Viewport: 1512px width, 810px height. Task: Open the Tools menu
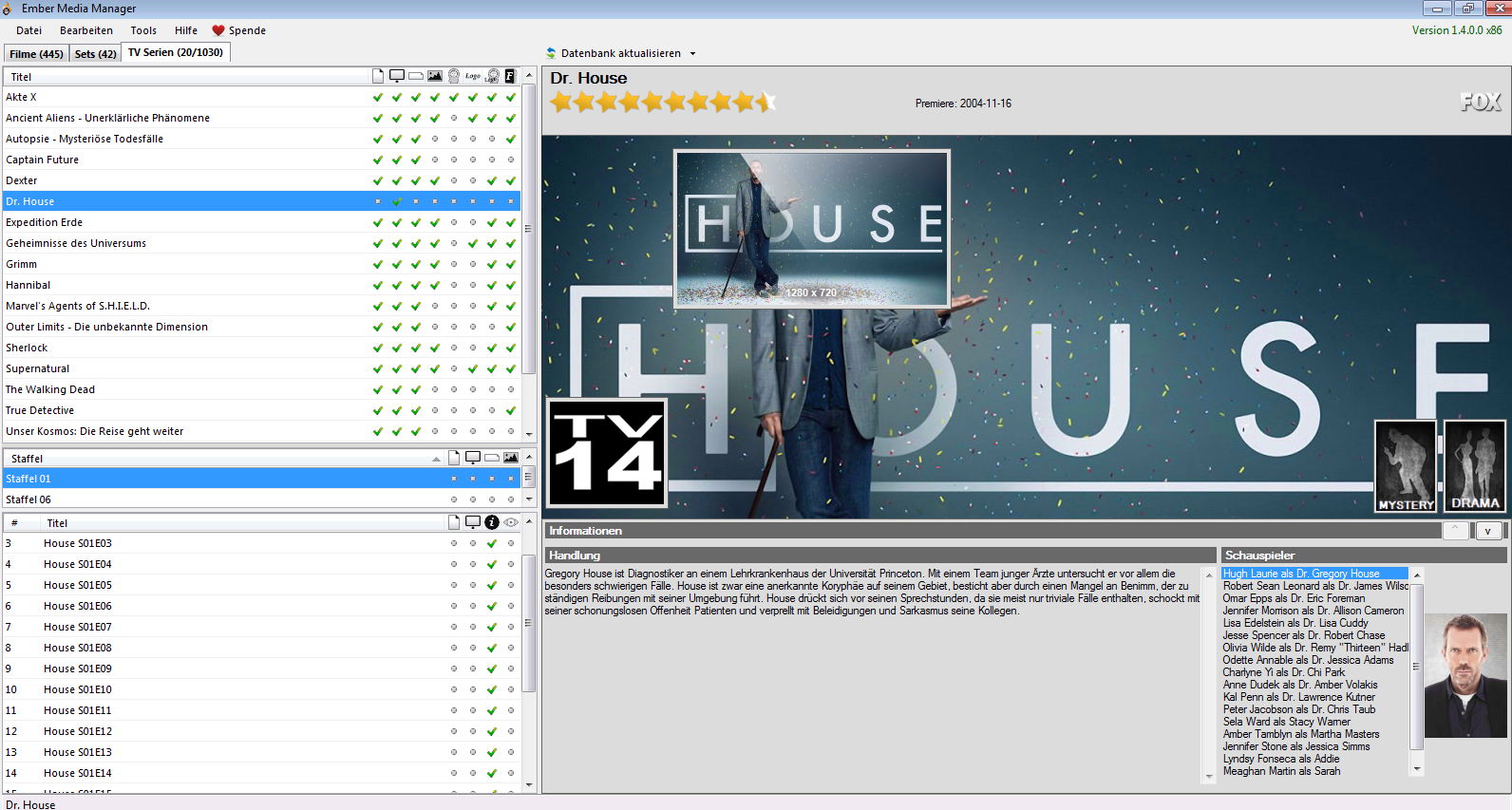(143, 30)
